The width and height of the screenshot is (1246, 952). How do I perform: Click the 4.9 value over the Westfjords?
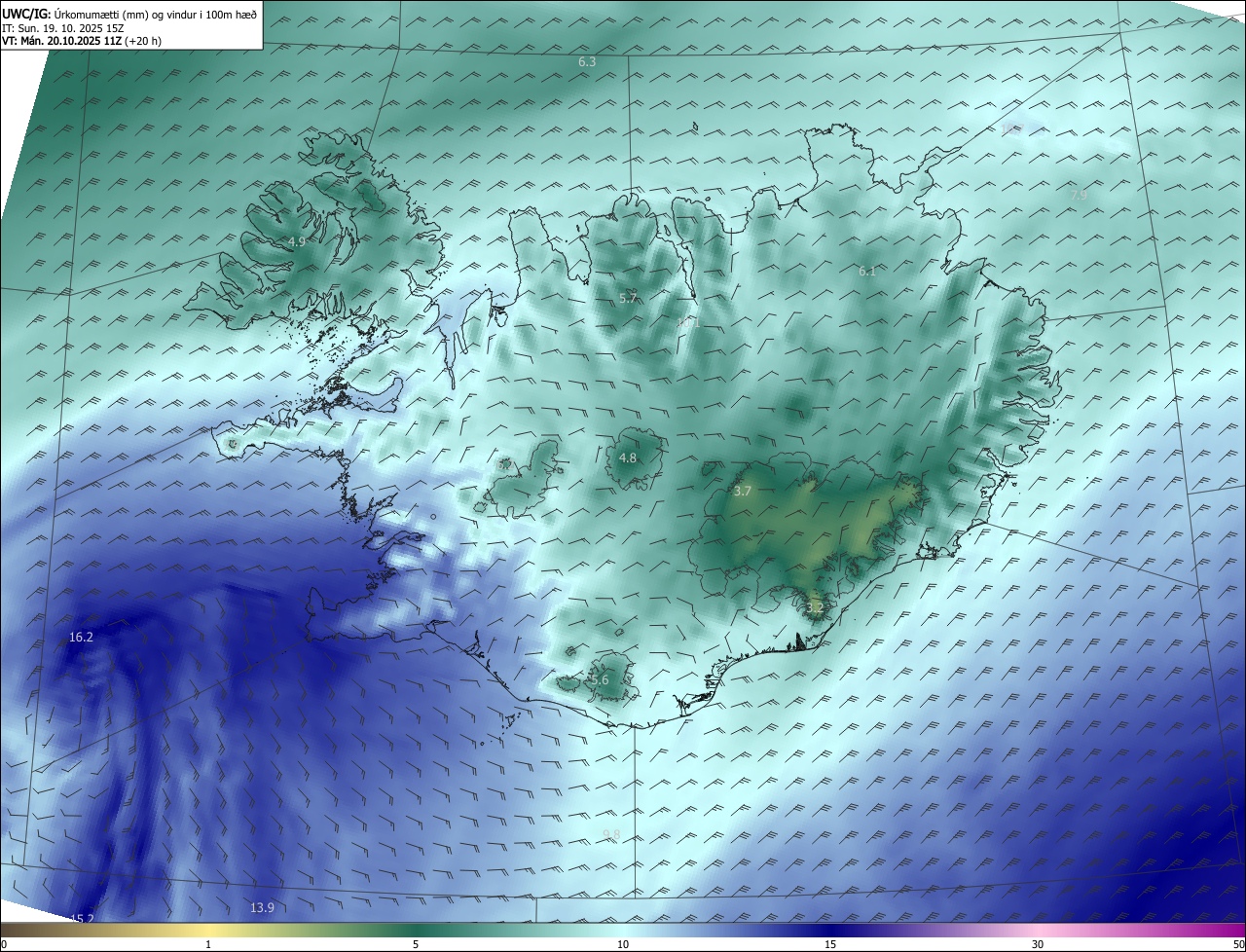(x=297, y=241)
